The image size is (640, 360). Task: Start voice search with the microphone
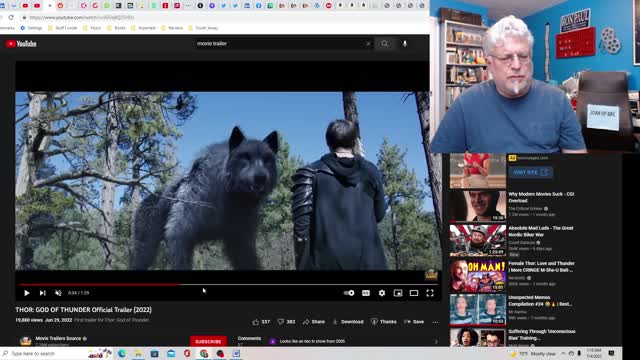(x=405, y=44)
